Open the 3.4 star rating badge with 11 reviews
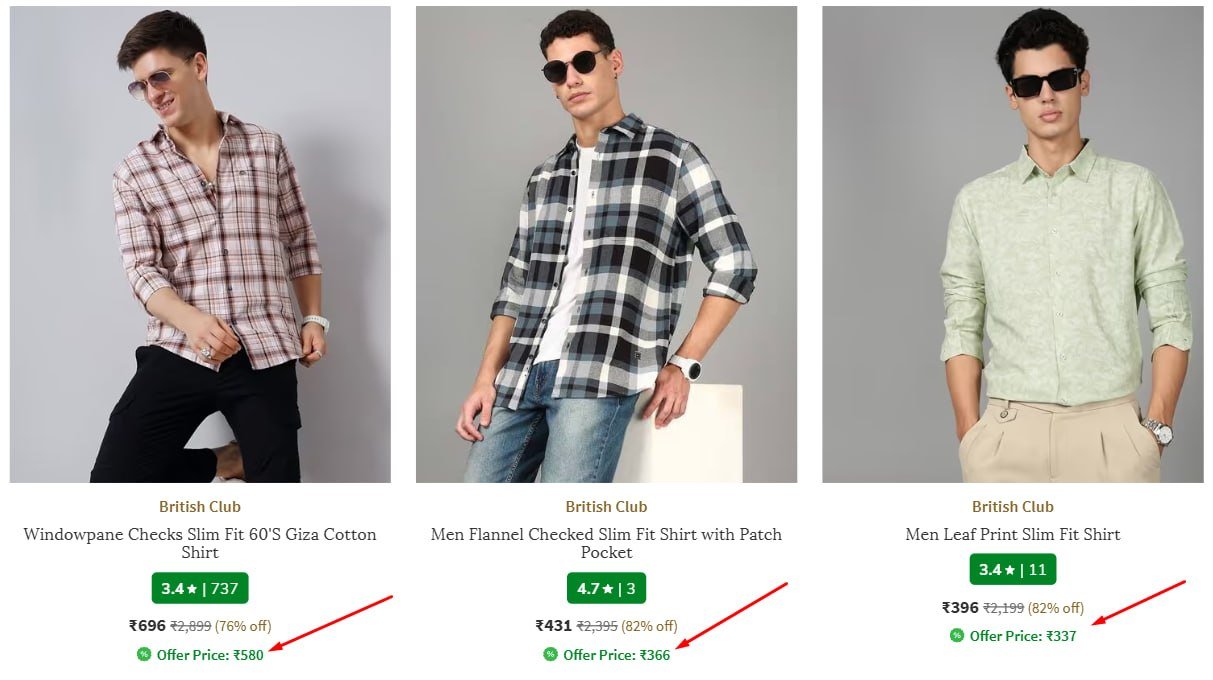Image resolution: width=1213 pixels, height=680 pixels. click(x=1013, y=570)
